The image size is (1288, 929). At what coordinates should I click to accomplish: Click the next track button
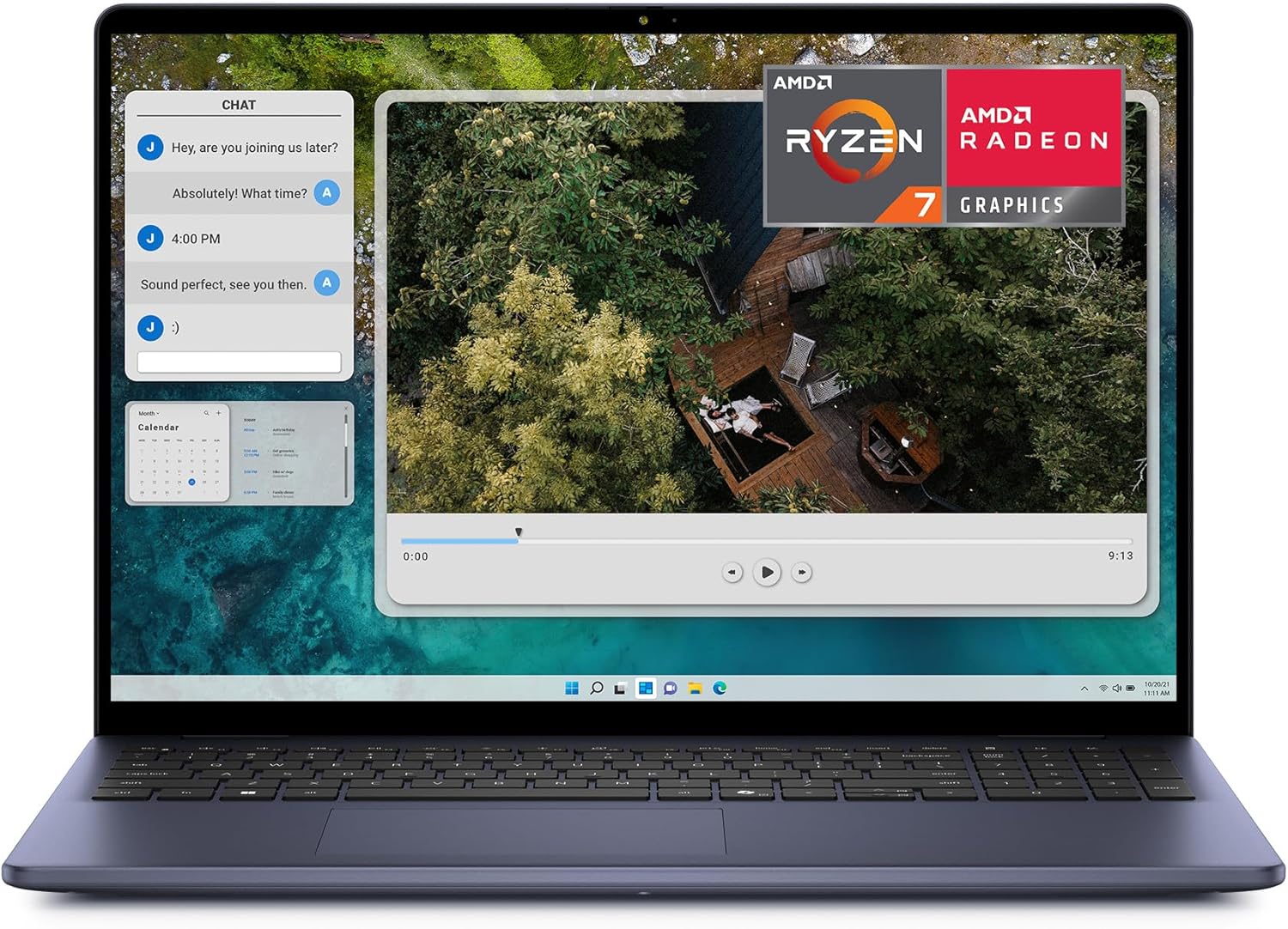pos(801,572)
